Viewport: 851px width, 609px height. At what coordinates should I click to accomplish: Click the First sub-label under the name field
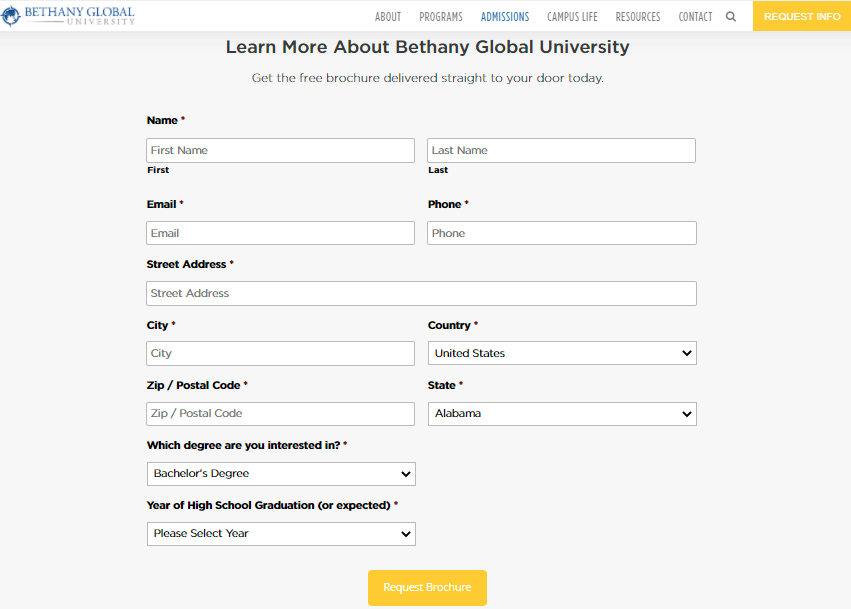158,170
